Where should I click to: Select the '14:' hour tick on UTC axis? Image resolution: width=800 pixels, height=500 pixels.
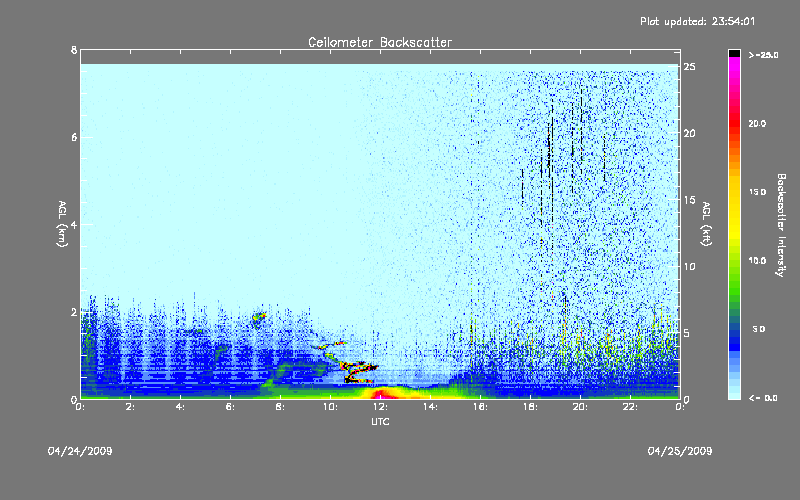tap(430, 407)
